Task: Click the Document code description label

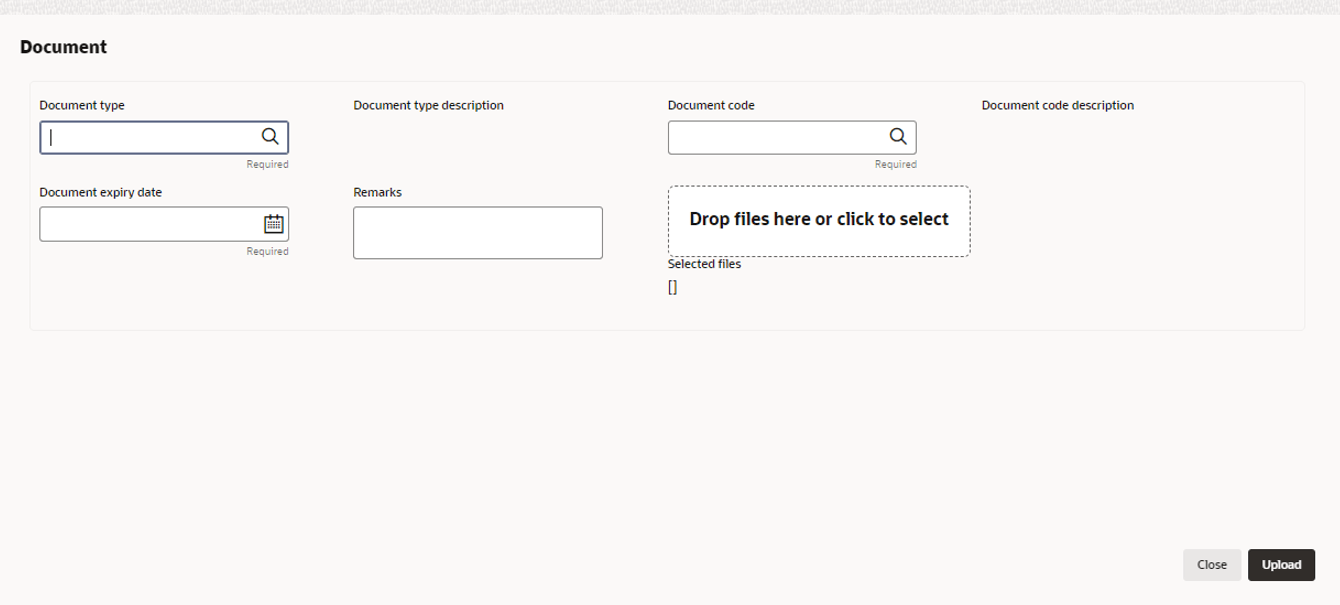Action: point(1058,105)
